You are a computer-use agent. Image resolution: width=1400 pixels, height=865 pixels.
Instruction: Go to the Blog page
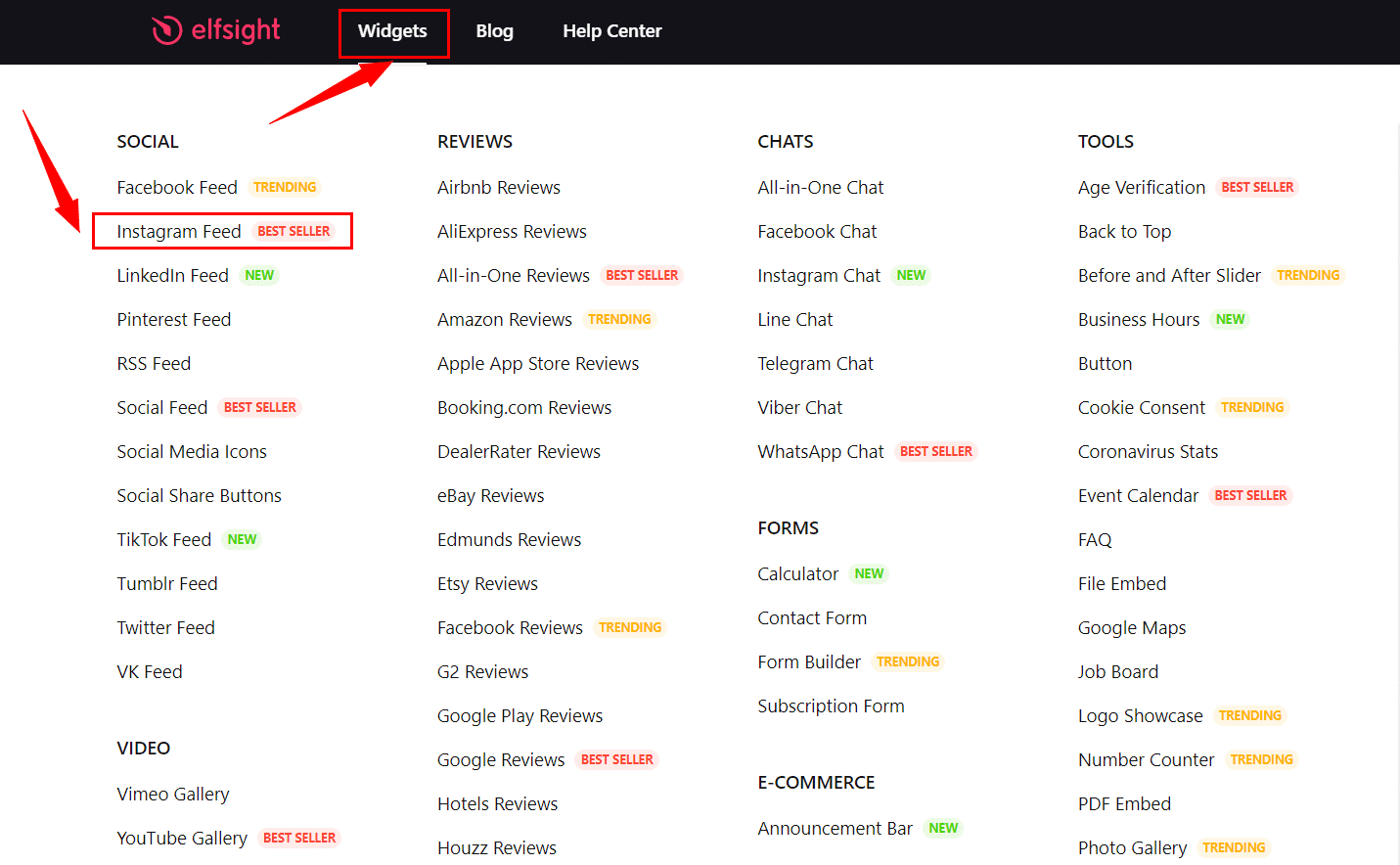click(494, 31)
